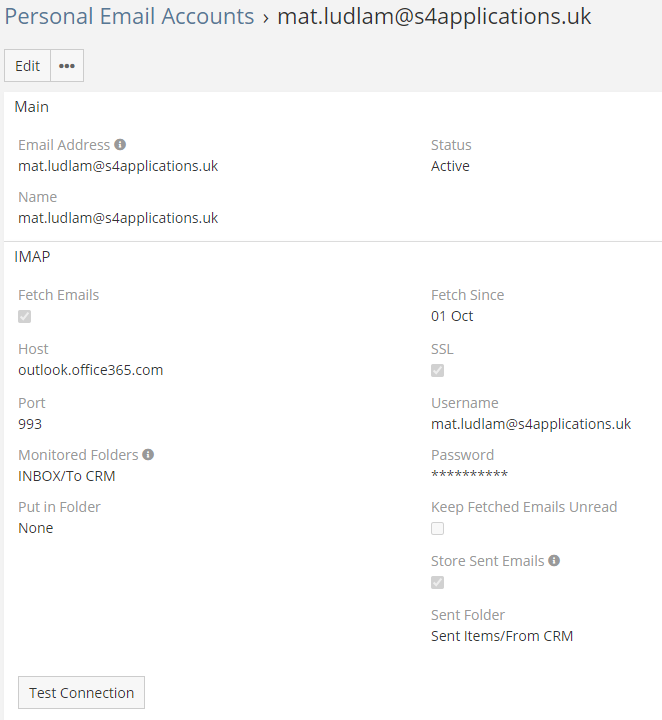Click the Active status value
The image size is (662, 720).
click(450, 166)
